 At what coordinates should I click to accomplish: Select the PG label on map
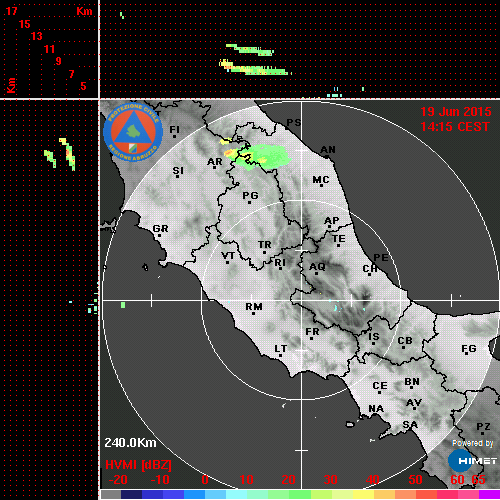click(250, 195)
